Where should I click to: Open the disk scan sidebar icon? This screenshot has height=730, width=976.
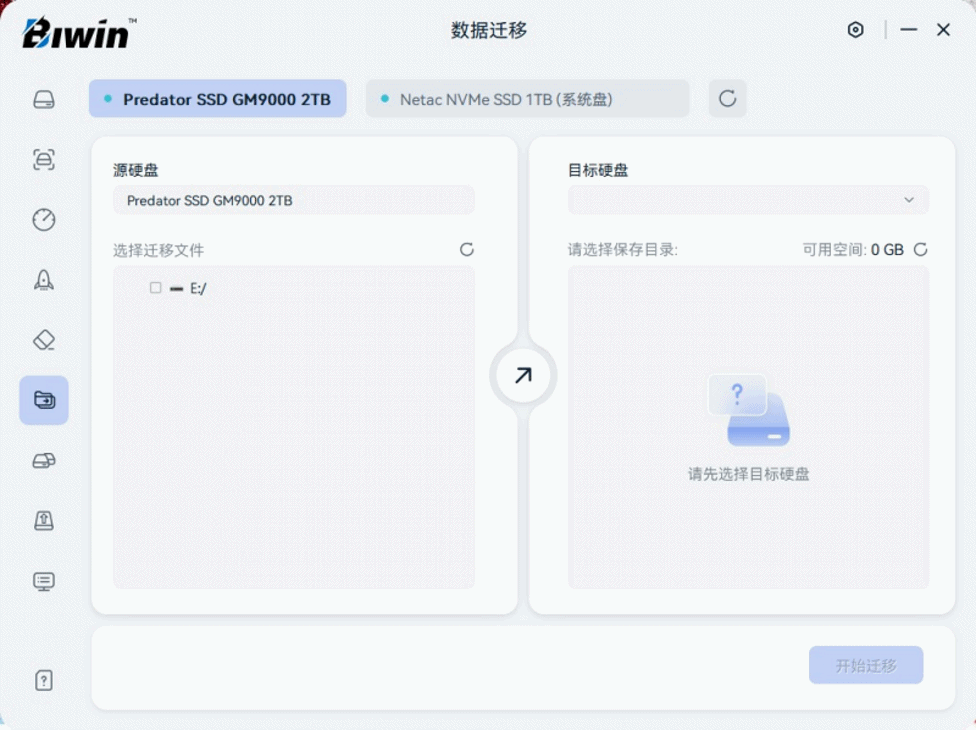[44, 160]
